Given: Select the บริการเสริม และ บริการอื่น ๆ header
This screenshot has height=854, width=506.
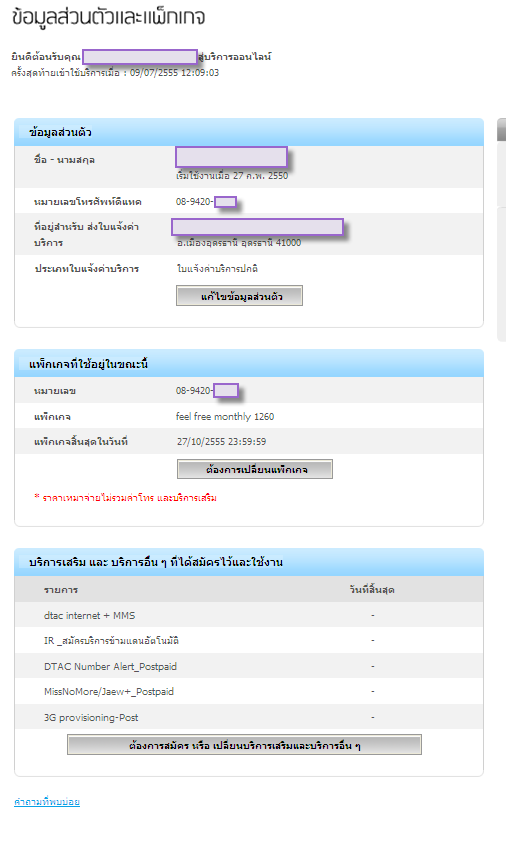Looking at the screenshot, I should click(x=249, y=562).
